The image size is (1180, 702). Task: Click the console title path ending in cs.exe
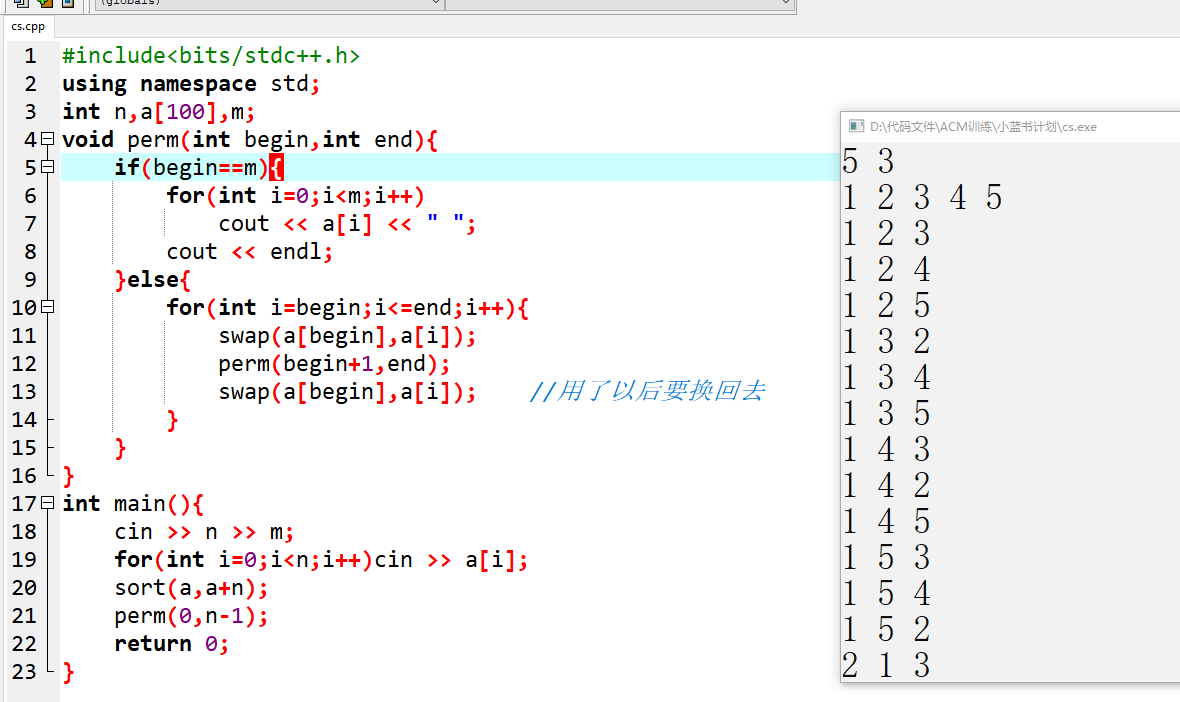click(983, 126)
